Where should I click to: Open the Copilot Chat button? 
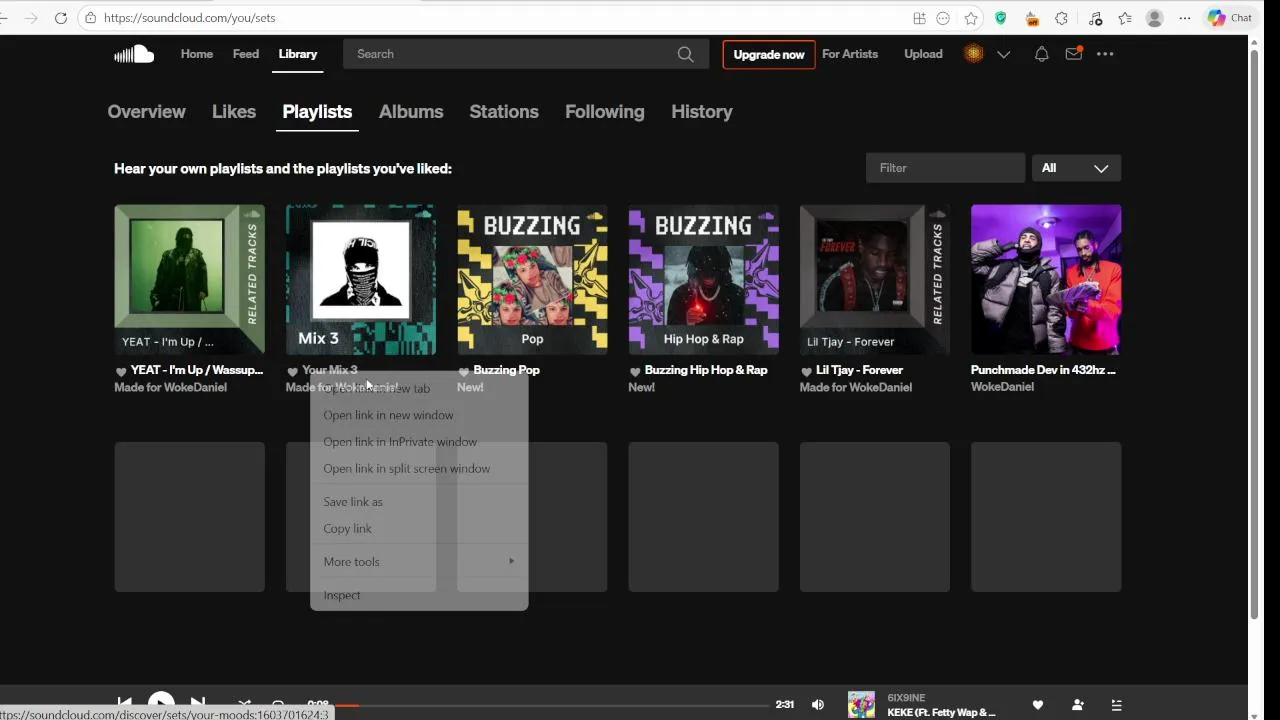[1229, 18]
